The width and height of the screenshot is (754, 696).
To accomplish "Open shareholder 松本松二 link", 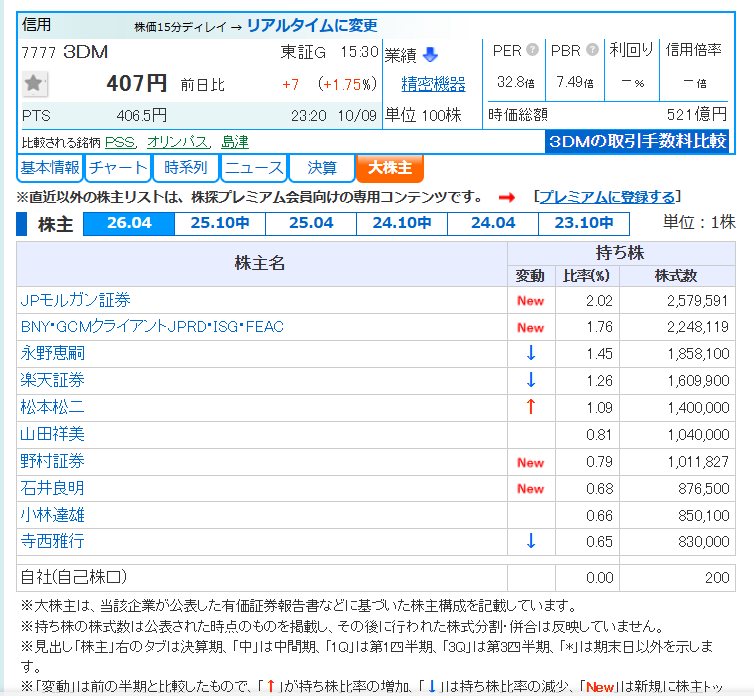I will click(52, 407).
